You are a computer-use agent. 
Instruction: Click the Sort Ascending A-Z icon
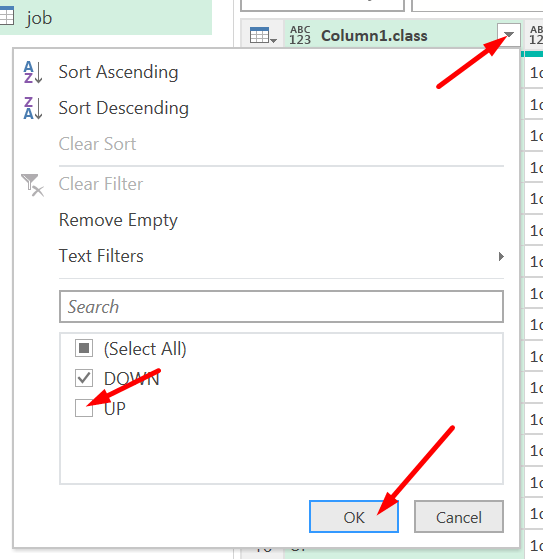pyautogui.click(x=33, y=72)
